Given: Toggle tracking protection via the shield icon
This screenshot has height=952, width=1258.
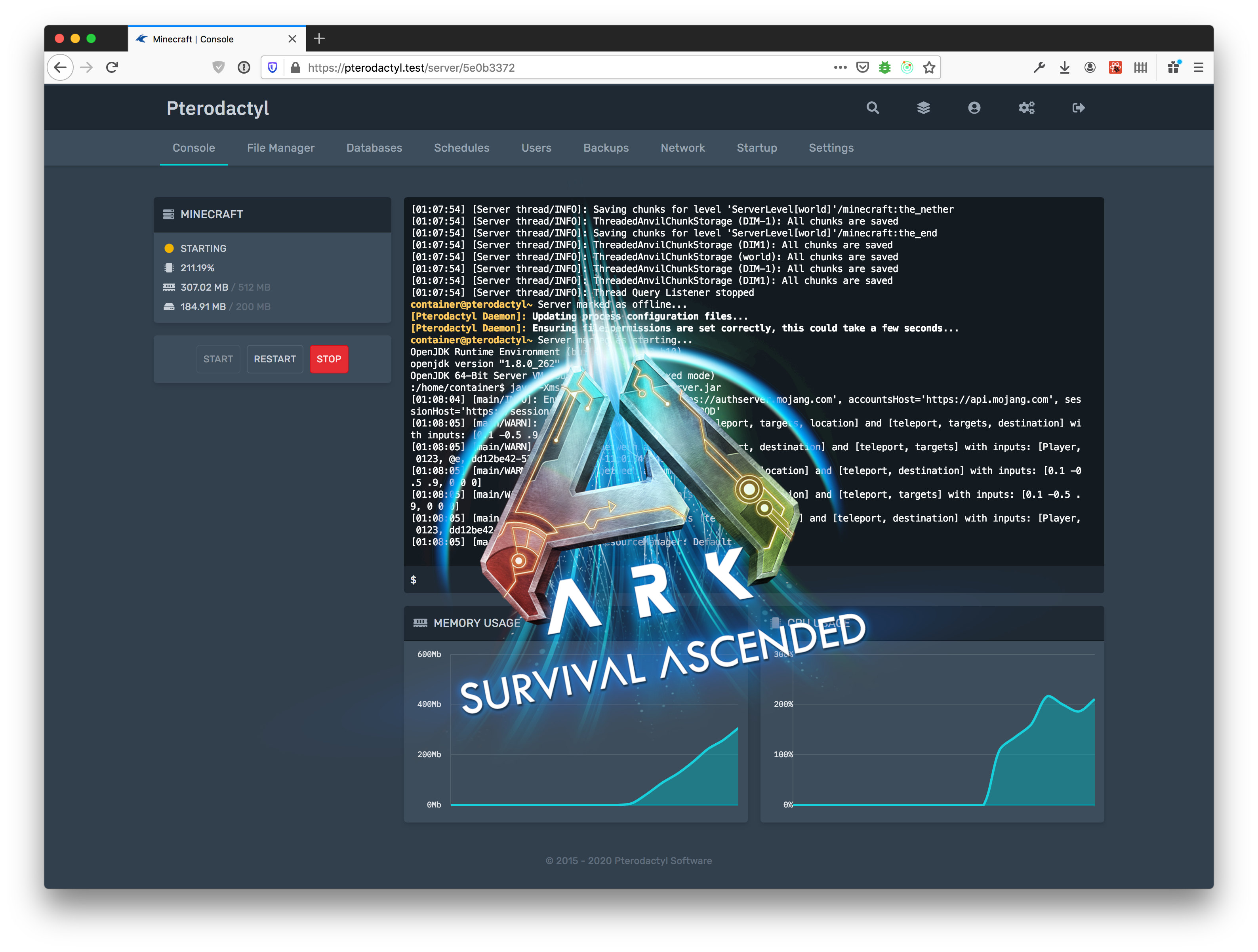Looking at the screenshot, I should (x=218, y=67).
